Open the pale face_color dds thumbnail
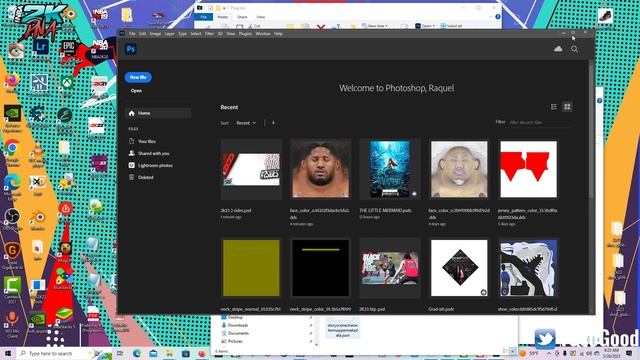Screen dimensions: 640x360 pos(459,169)
